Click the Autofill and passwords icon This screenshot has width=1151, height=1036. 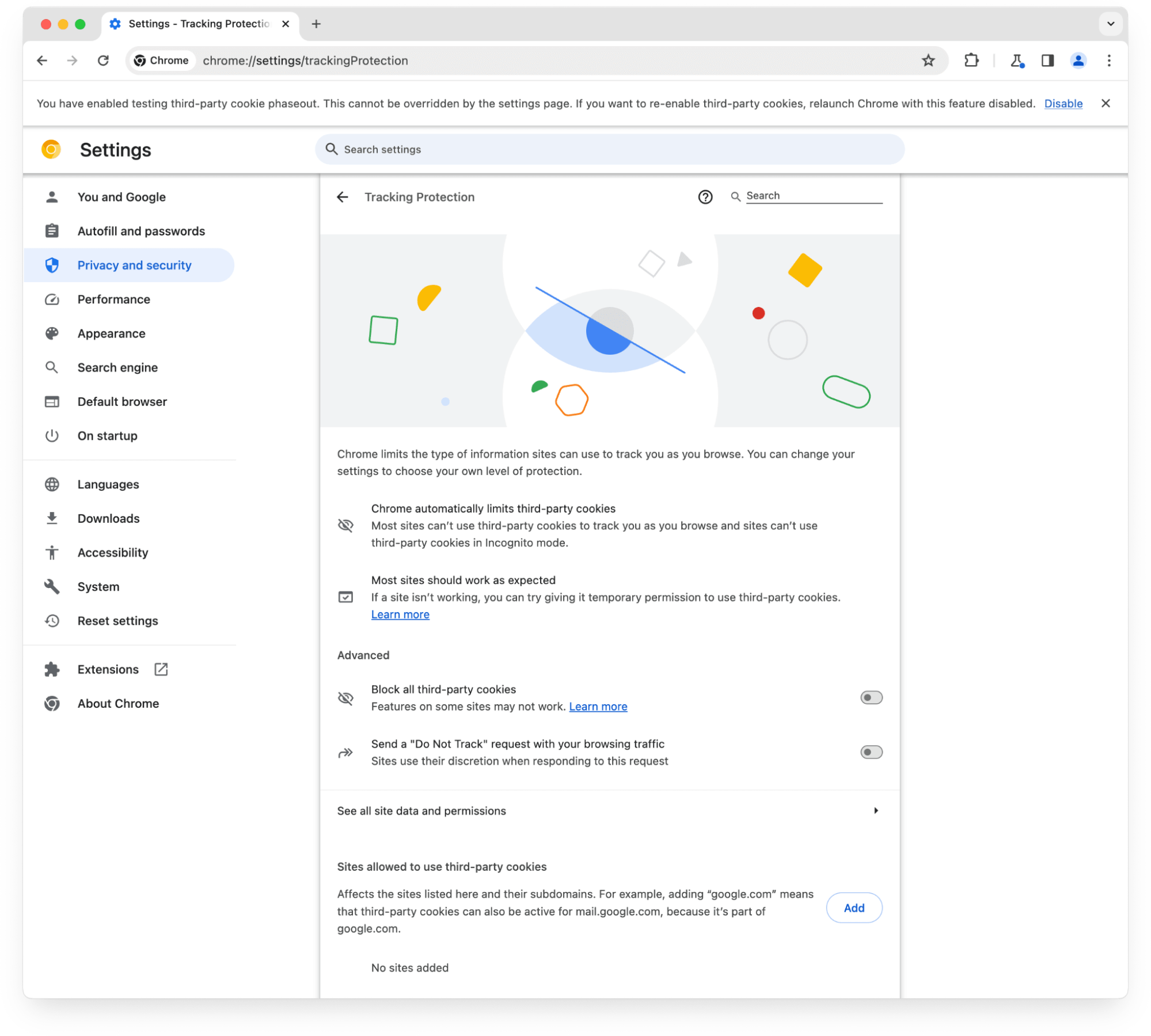(x=52, y=231)
